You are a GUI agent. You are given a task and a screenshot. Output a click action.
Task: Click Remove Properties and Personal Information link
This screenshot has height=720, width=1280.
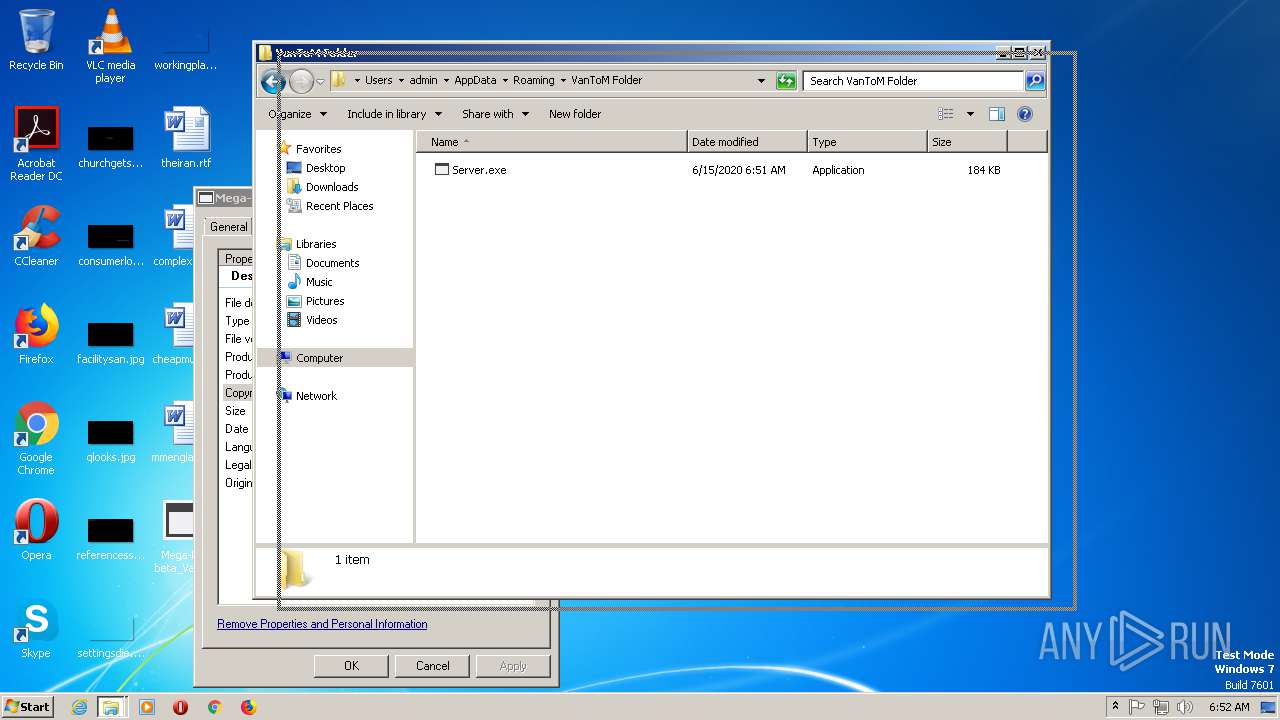[x=322, y=624]
